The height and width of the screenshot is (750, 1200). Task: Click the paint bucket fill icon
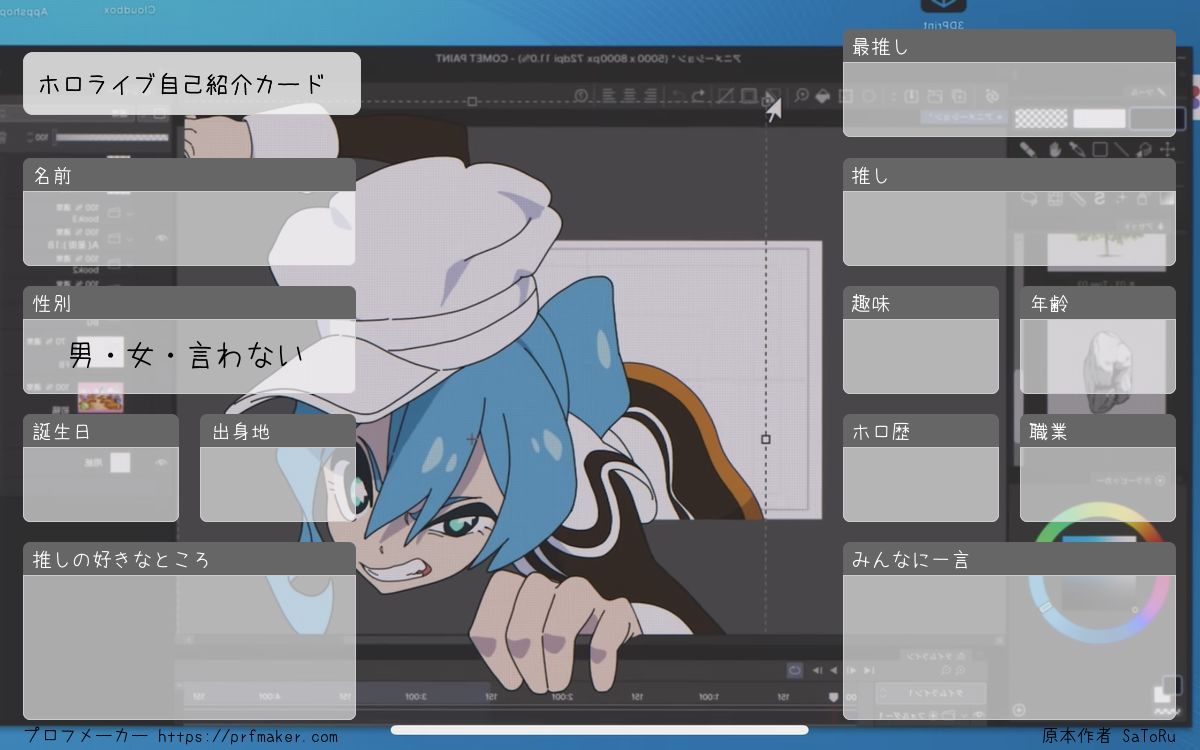pyautogui.click(x=823, y=96)
